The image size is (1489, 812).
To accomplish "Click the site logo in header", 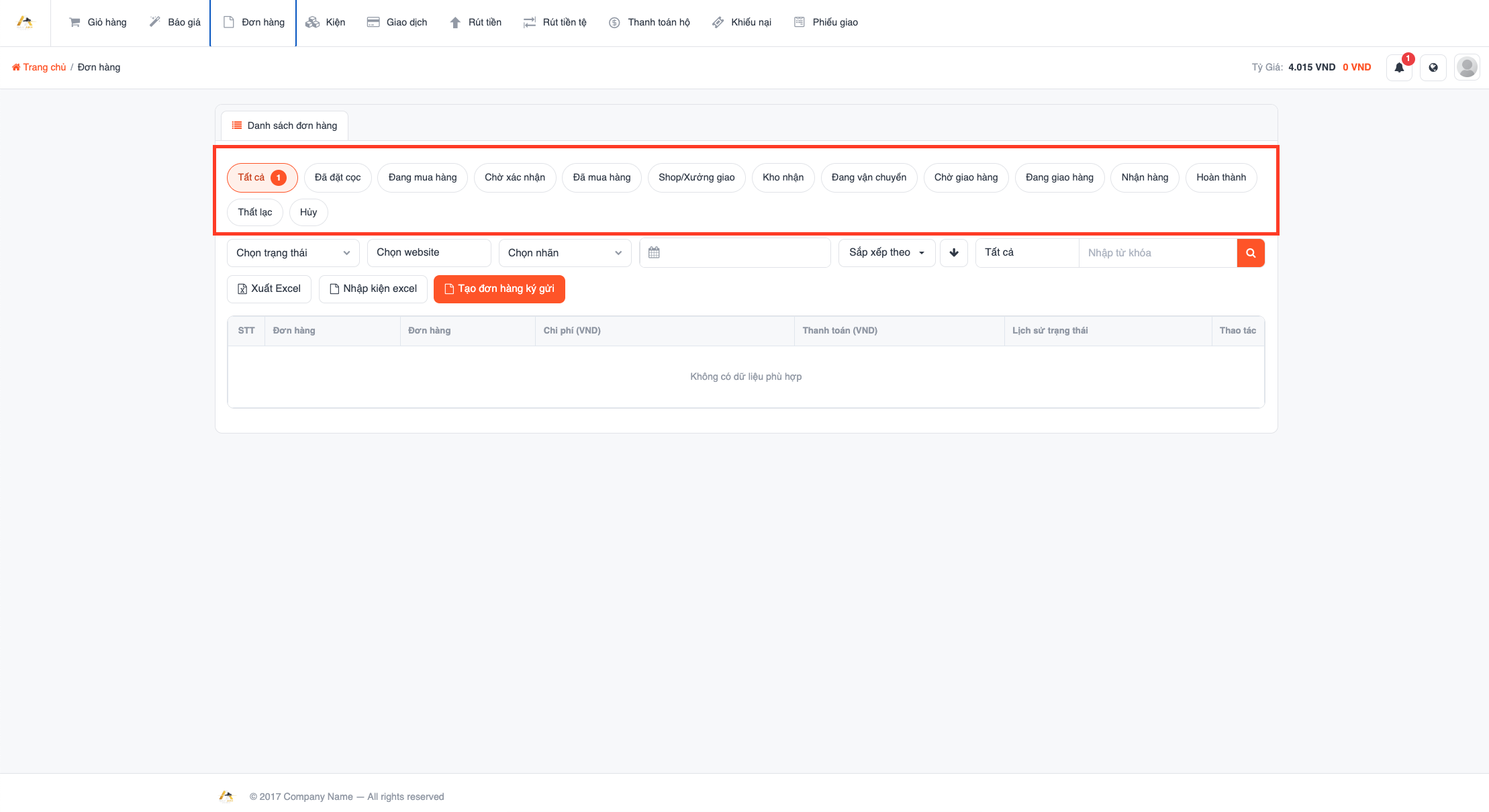I will [x=25, y=22].
